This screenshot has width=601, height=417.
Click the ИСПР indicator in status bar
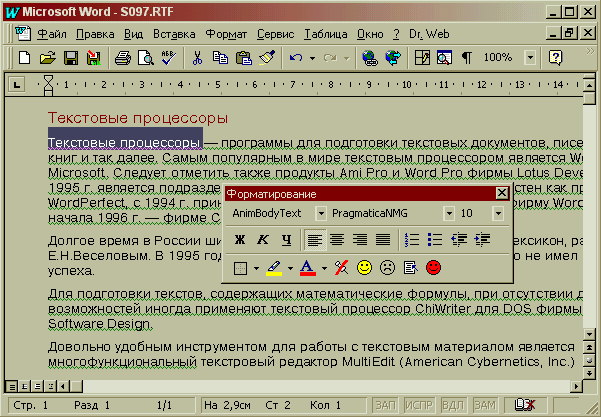click(417, 404)
